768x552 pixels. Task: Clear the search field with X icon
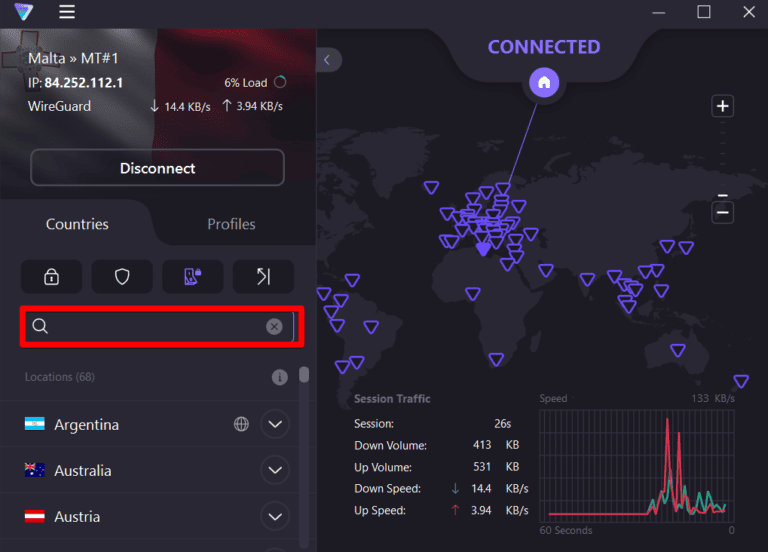(x=274, y=327)
